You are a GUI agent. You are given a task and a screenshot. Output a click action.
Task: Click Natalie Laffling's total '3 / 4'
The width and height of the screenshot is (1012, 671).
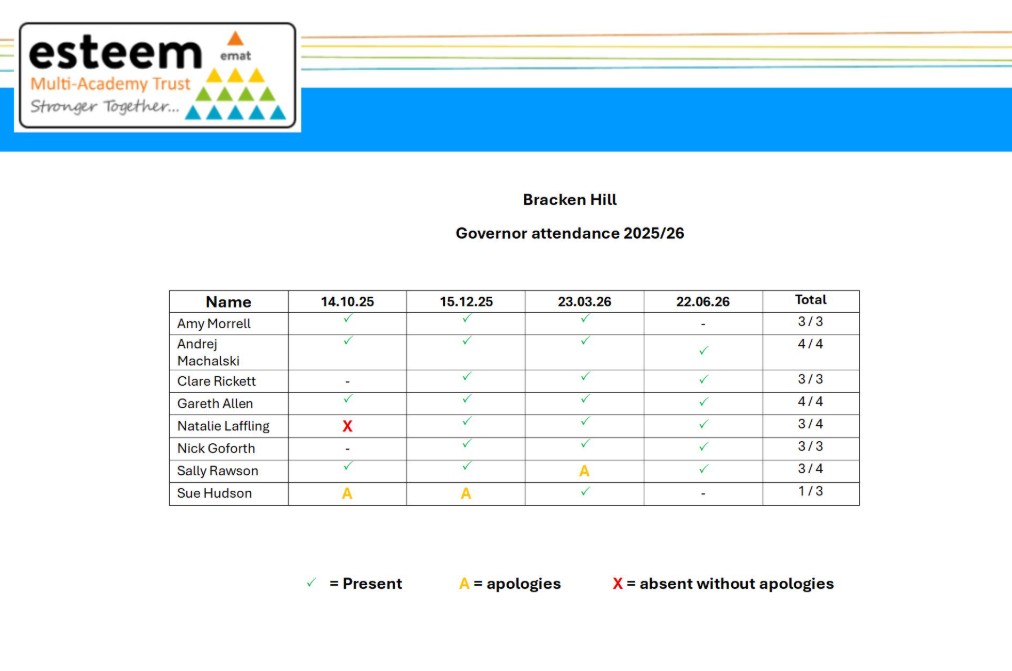point(811,424)
